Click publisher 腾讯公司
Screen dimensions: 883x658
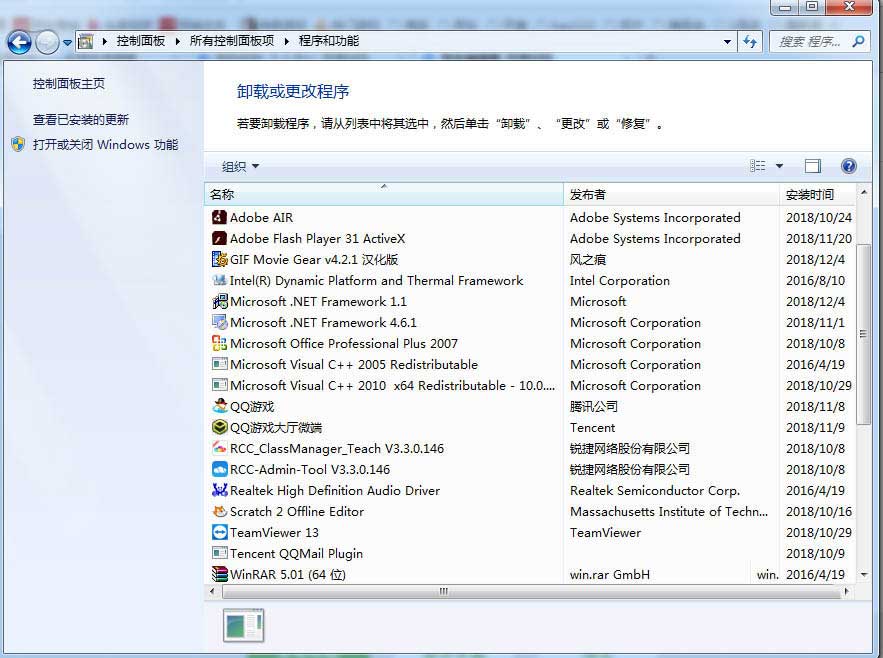coord(594,407)
